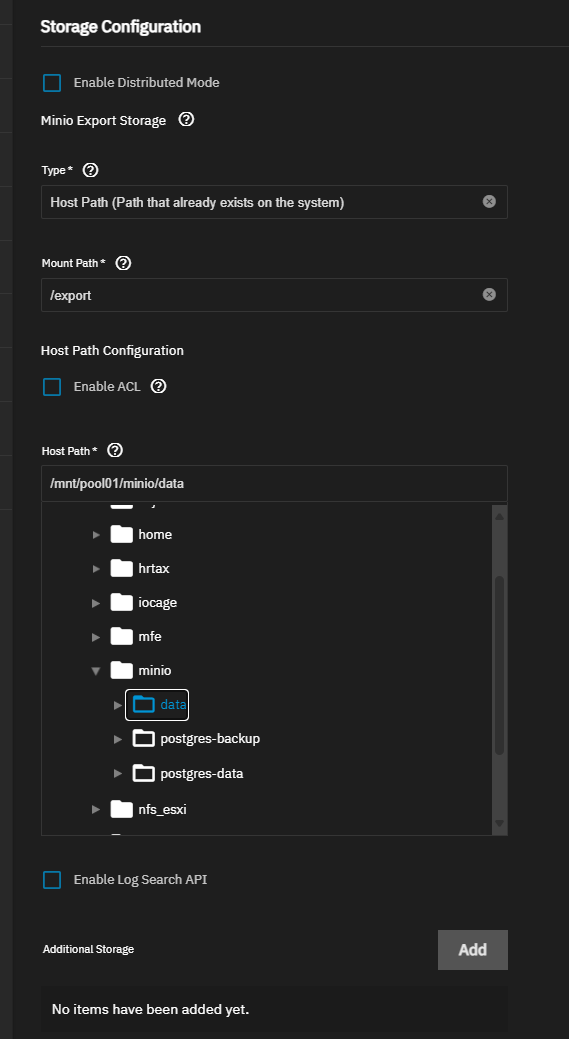Click scrollbar down arrow in folder tree
The width and height of the screenshot is (569, 1039).
pyautogui.click(x=499, y=824)
